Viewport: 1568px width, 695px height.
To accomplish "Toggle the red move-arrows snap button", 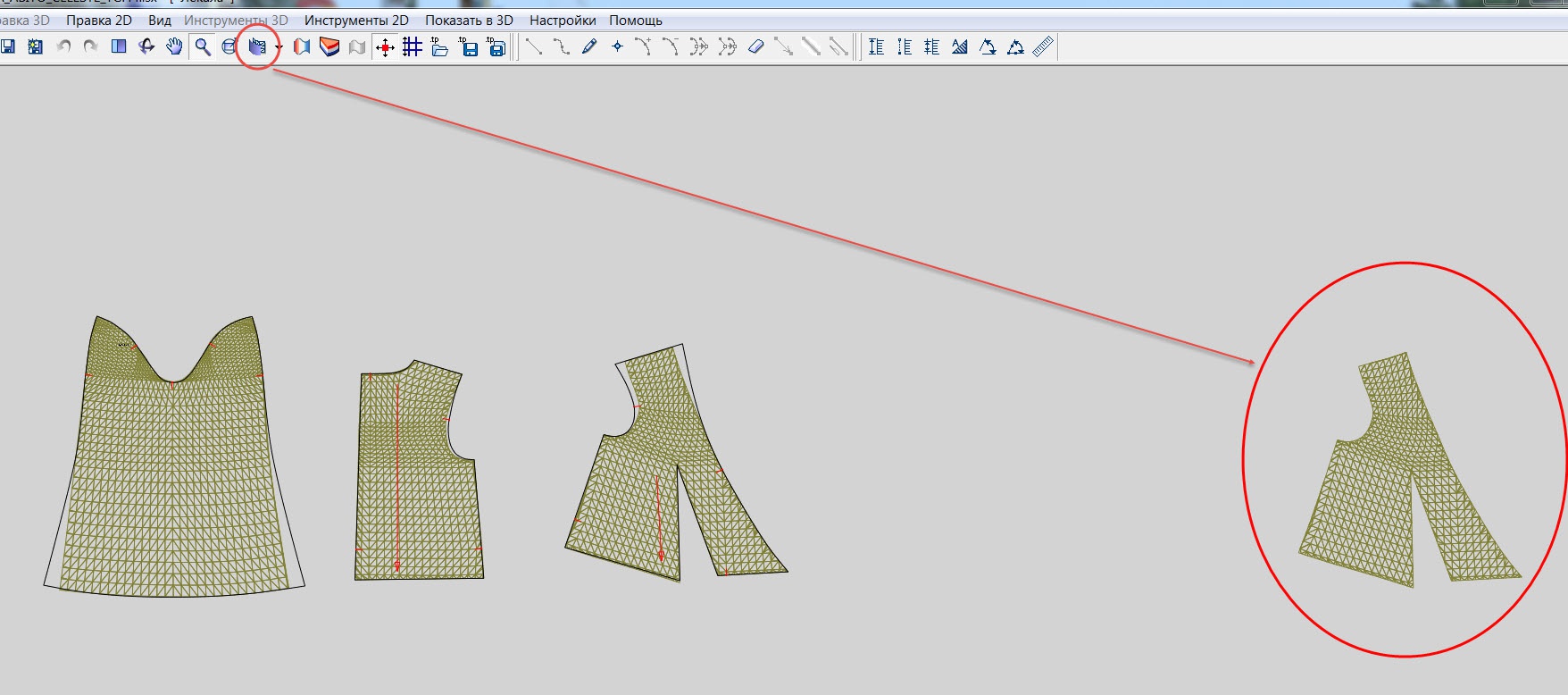I will point(385,46).
